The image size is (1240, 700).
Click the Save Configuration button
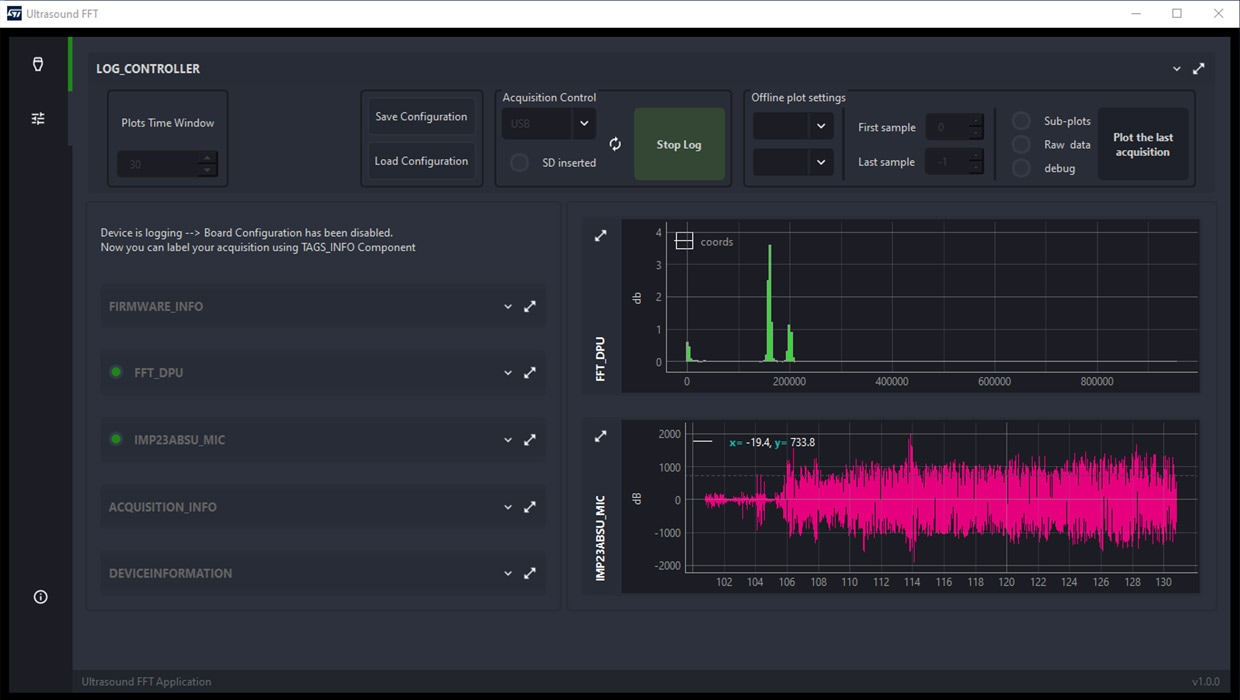421,117
